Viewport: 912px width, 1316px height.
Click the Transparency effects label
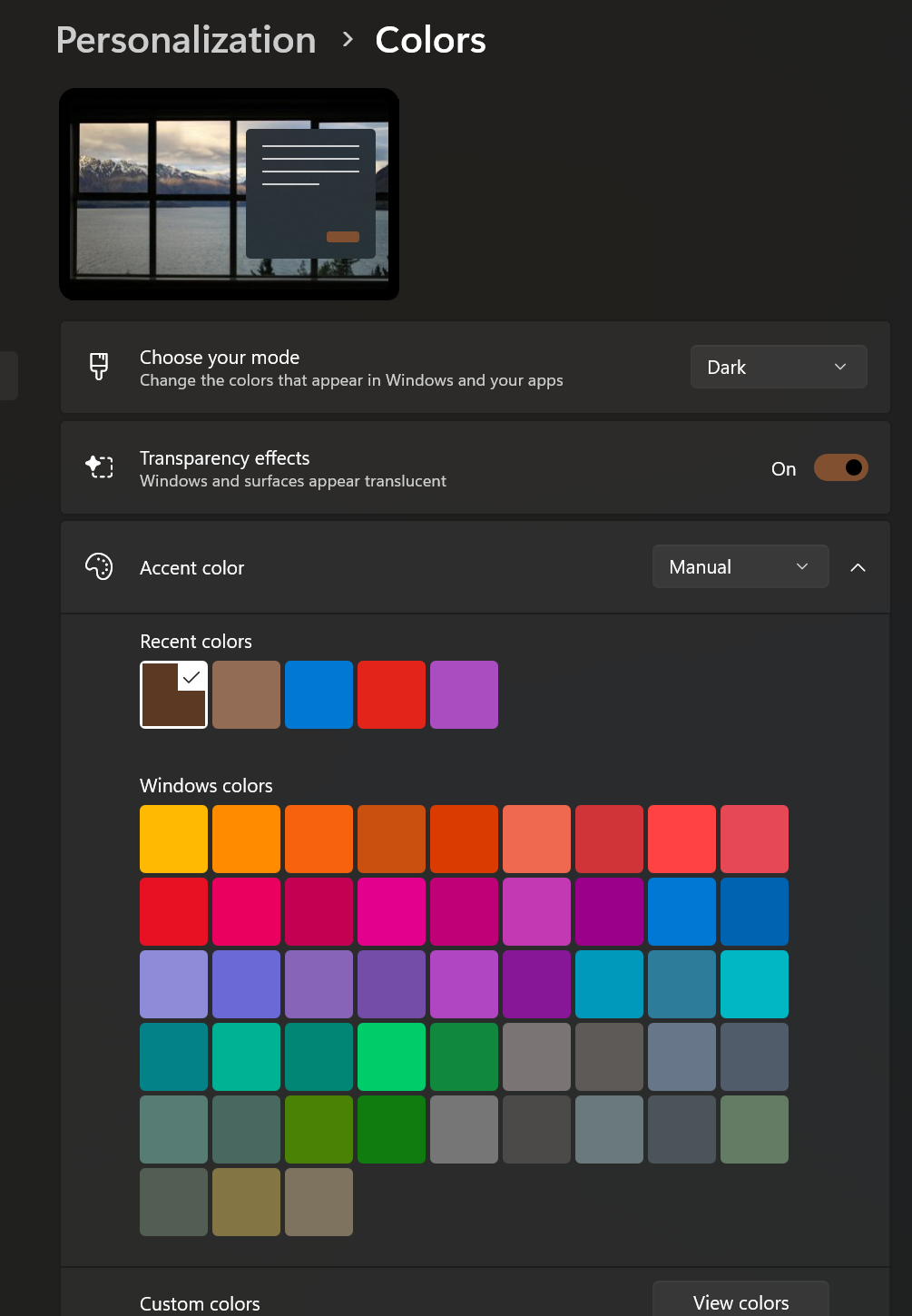(x=224, y=458)
